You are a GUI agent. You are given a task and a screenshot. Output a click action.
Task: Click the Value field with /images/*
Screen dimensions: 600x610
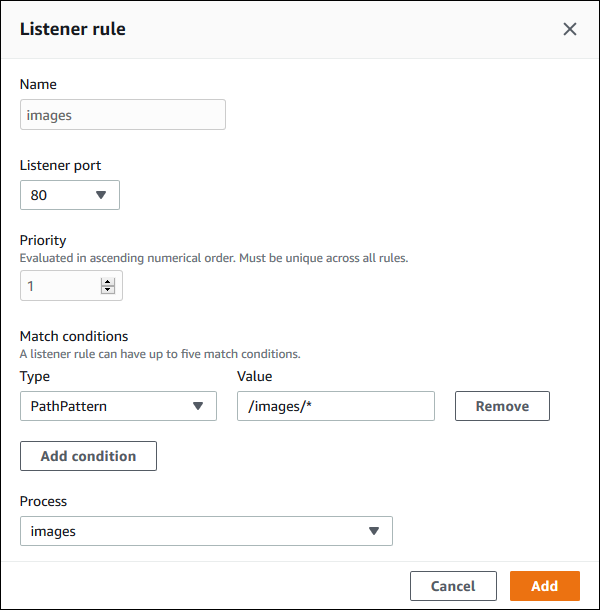coord(335,406)
